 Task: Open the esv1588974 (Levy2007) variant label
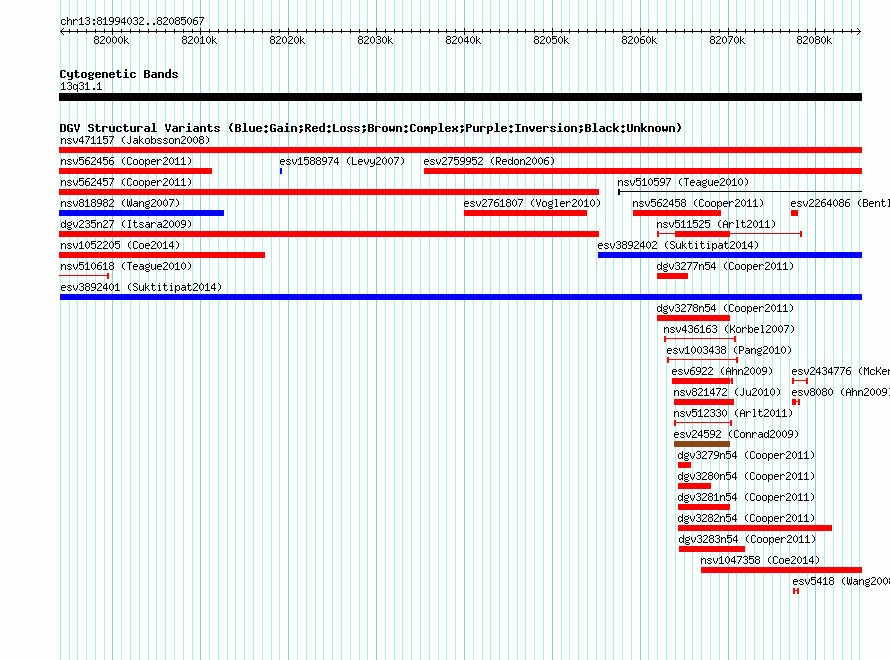point(342,161)
